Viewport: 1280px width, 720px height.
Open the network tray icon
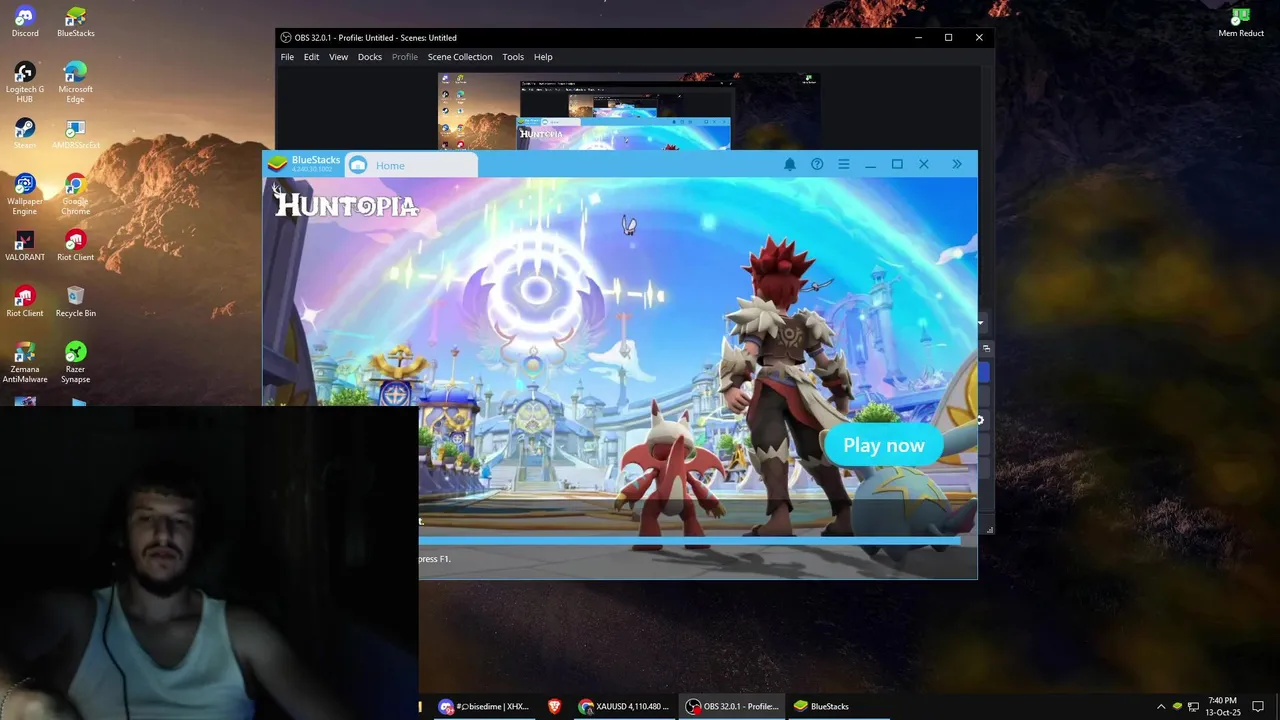tap(1193, 706)
